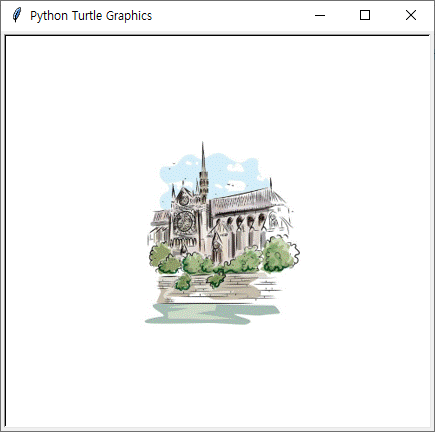Close the Python Turtle Graphics window

pyautogui.click(x=411, y=15)
